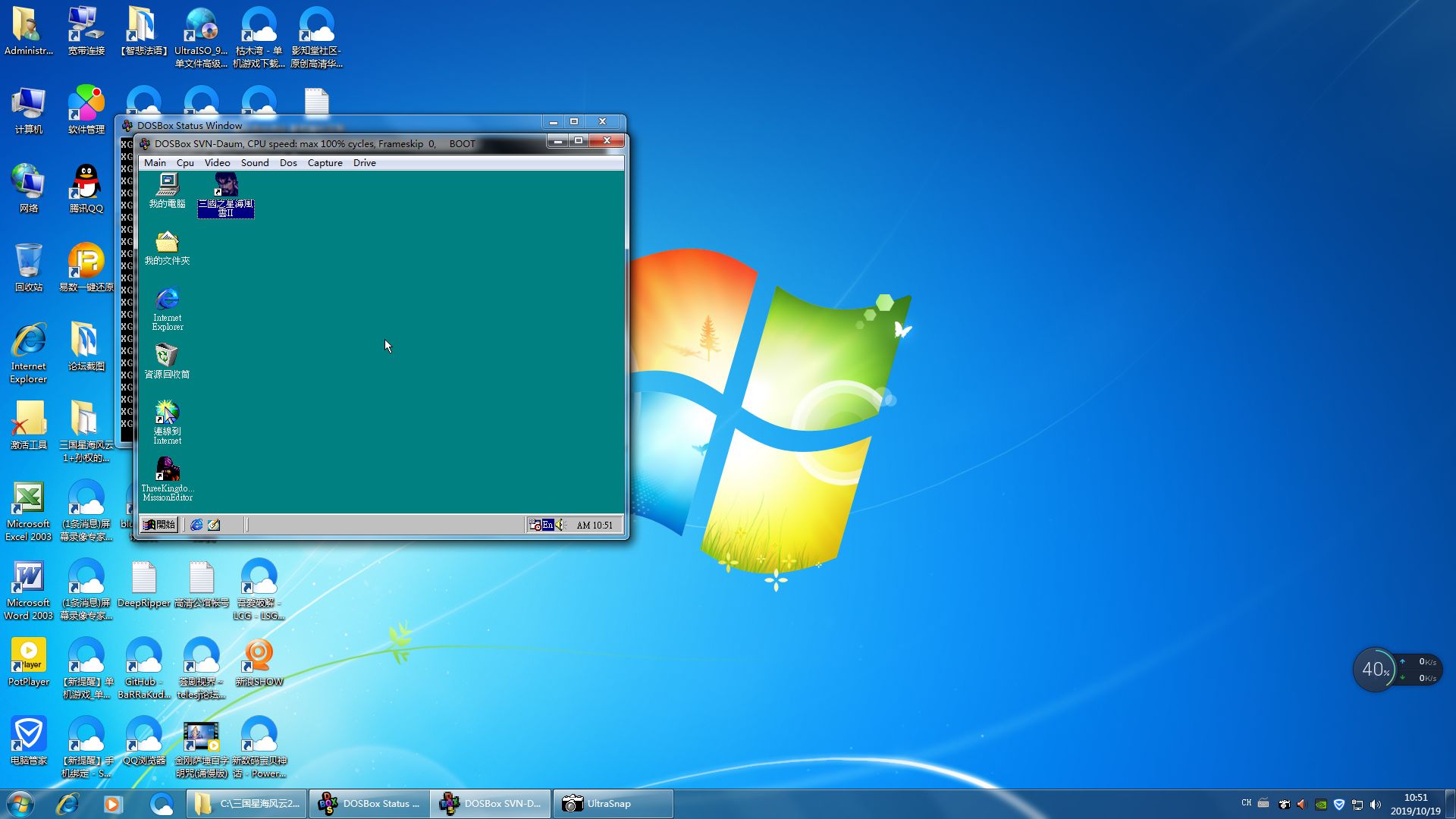This screenshot has width=1456, height=819.
Task: Select Internet Explorer icon on Windows desktop
Action: (x=28, y=353)
